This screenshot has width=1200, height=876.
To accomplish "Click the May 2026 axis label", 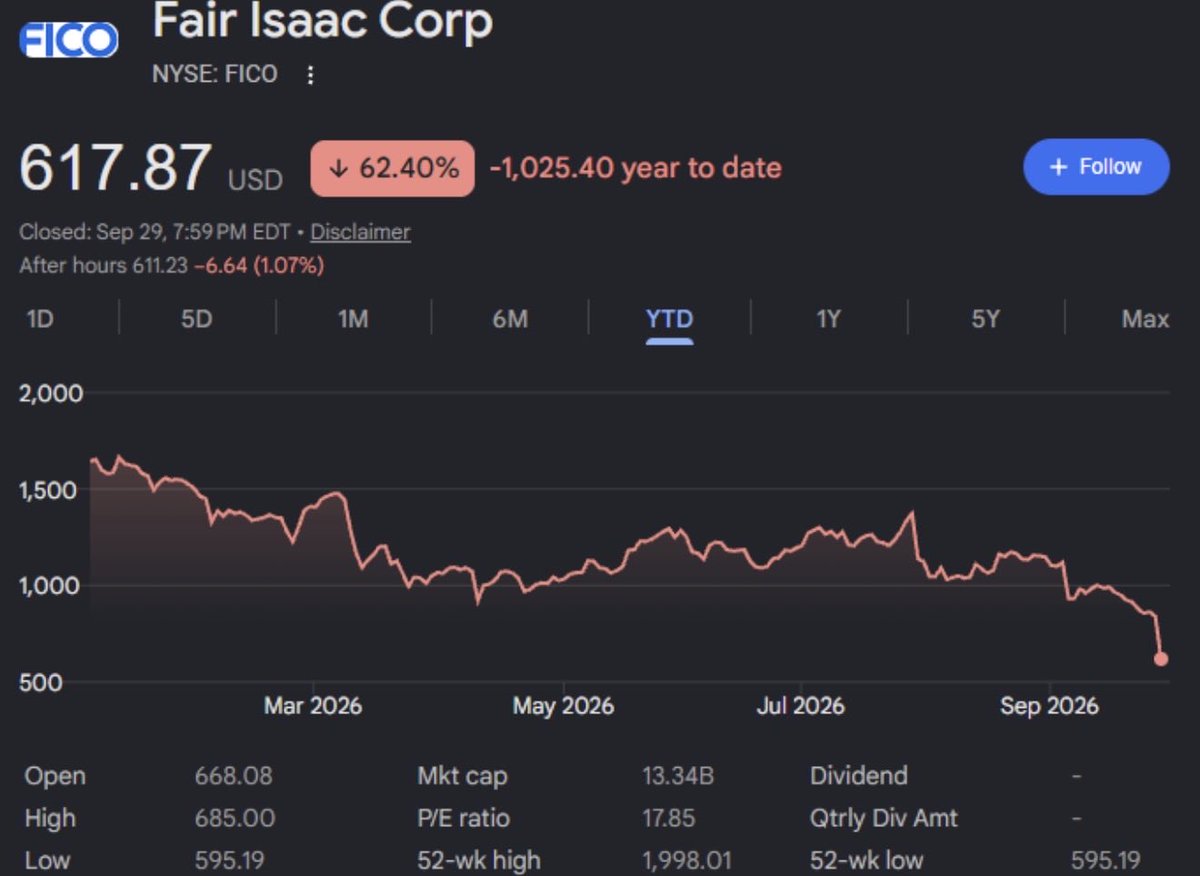I will [563, 706].
